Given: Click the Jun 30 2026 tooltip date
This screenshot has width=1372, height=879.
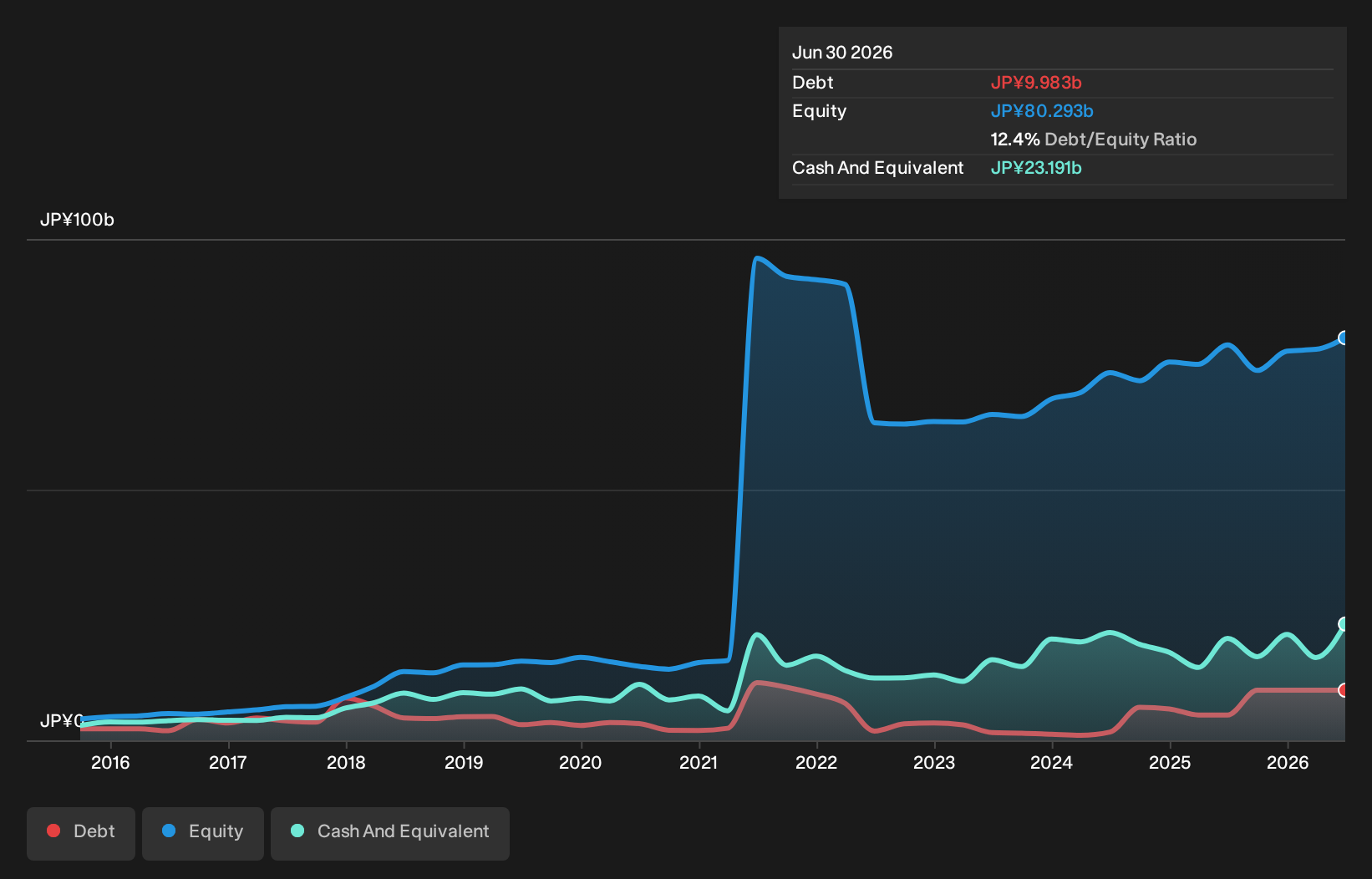Looking at the screenshot, I should click(x=842, y=52).
